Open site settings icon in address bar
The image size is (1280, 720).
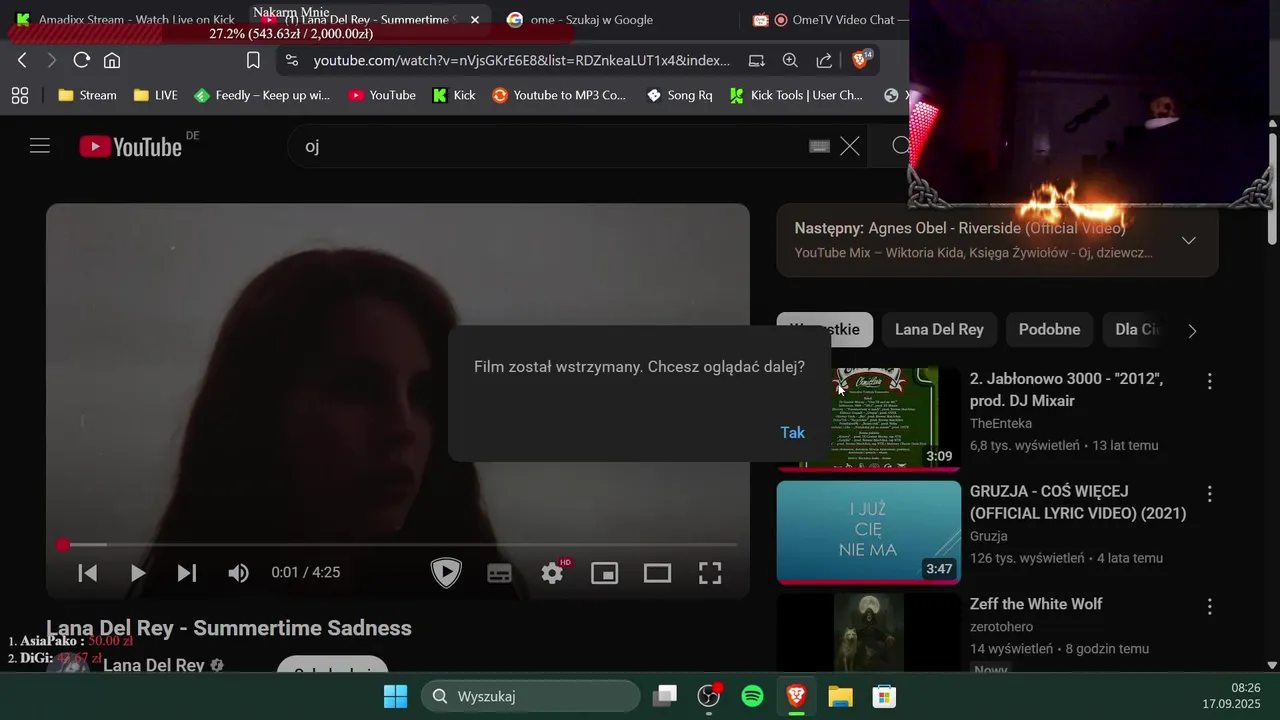pos(291,60)
